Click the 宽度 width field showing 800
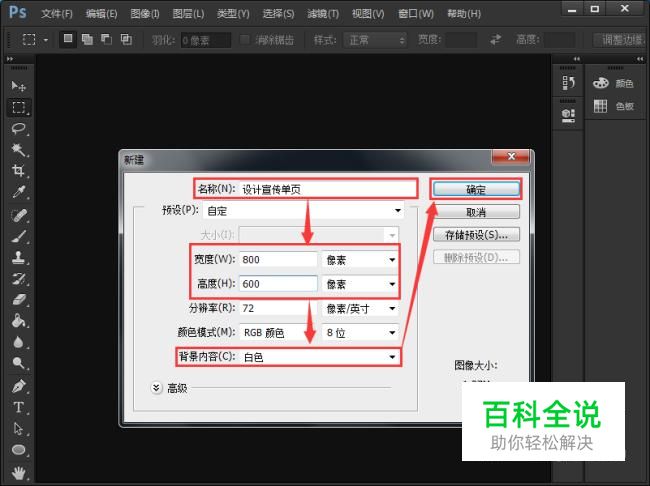The height and width of the screenshot is (486, 650). click(278, 260)
